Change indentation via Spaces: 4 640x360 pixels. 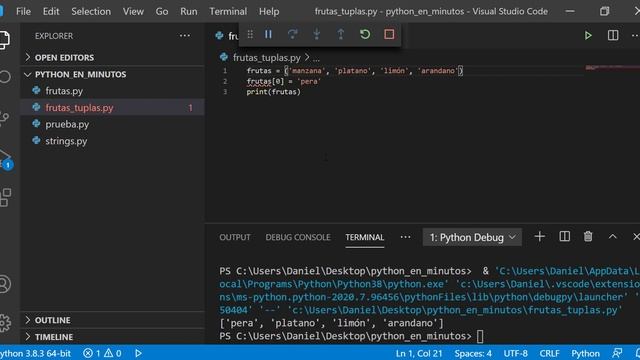pyautogui.click(x=473, y=353)
